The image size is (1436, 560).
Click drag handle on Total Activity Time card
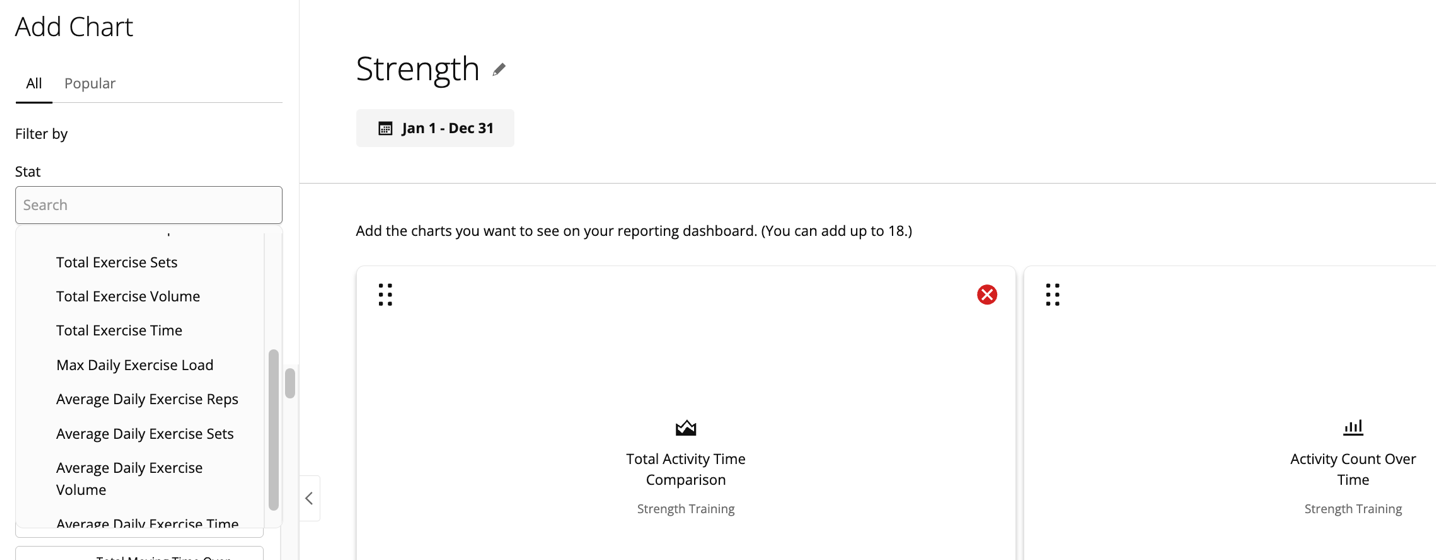385,294
